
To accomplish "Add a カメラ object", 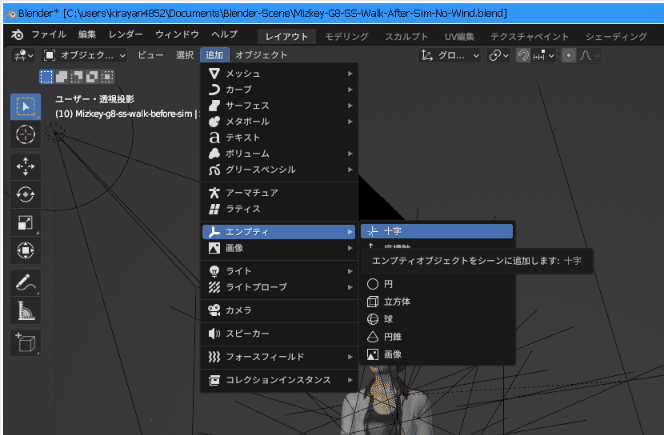I will (x=279, y=310).
